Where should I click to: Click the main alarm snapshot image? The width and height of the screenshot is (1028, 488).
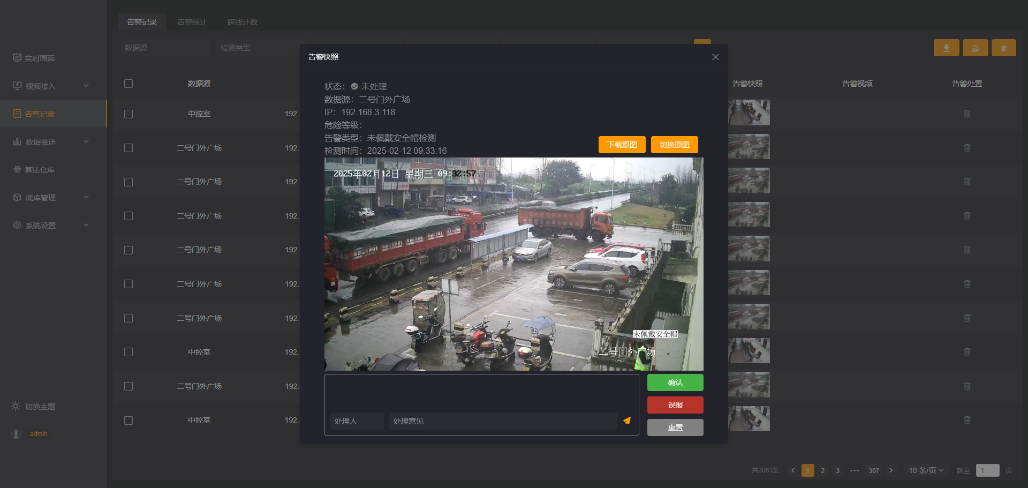click(x=513, y=264)
